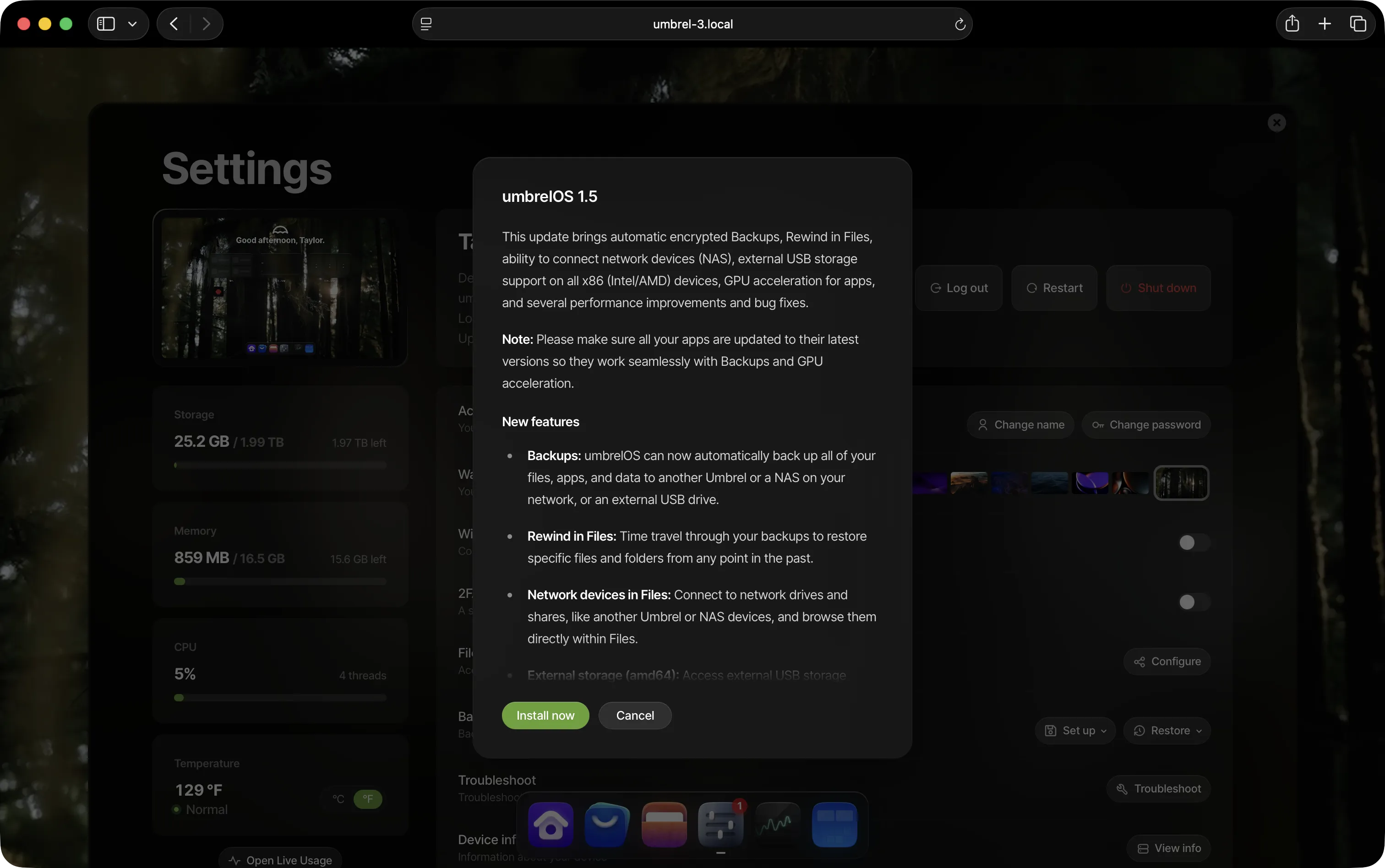Viewport: 1385px width, 868px height.
Task: Click Change password button
Action: [1146, 425]
